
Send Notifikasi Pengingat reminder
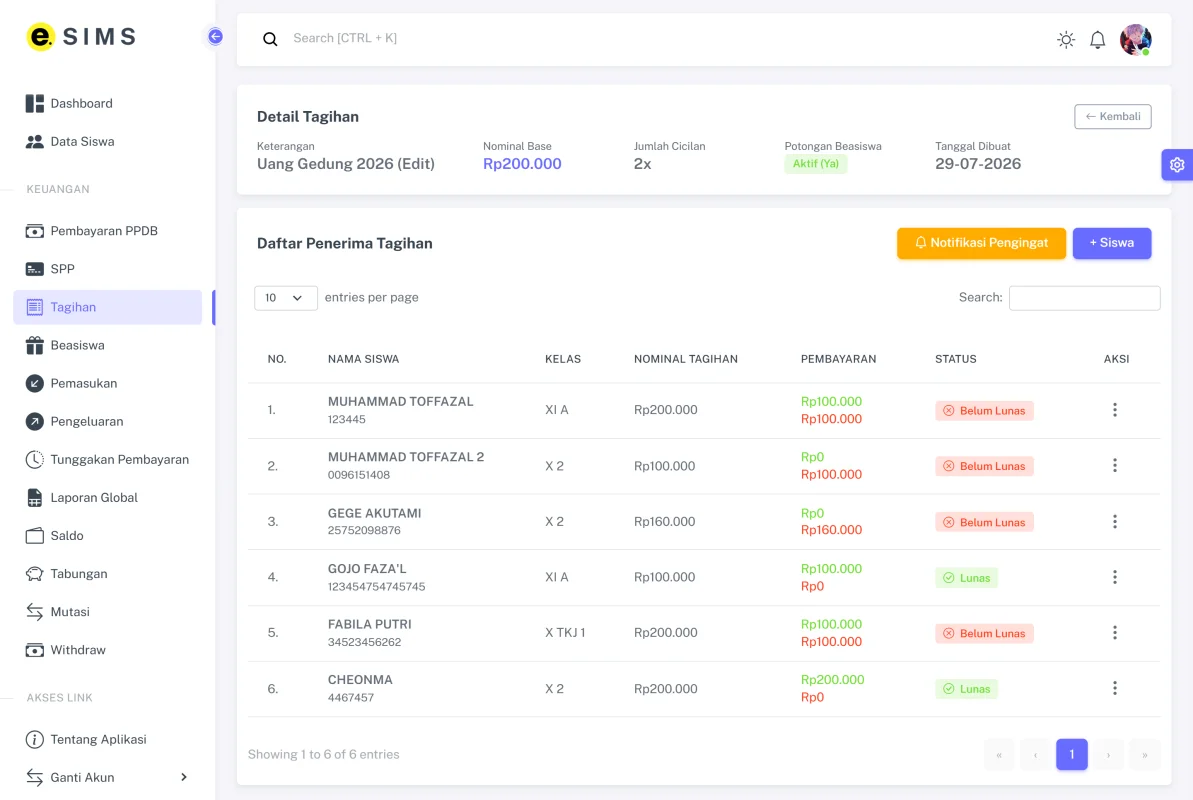click(x=981, y=243)
